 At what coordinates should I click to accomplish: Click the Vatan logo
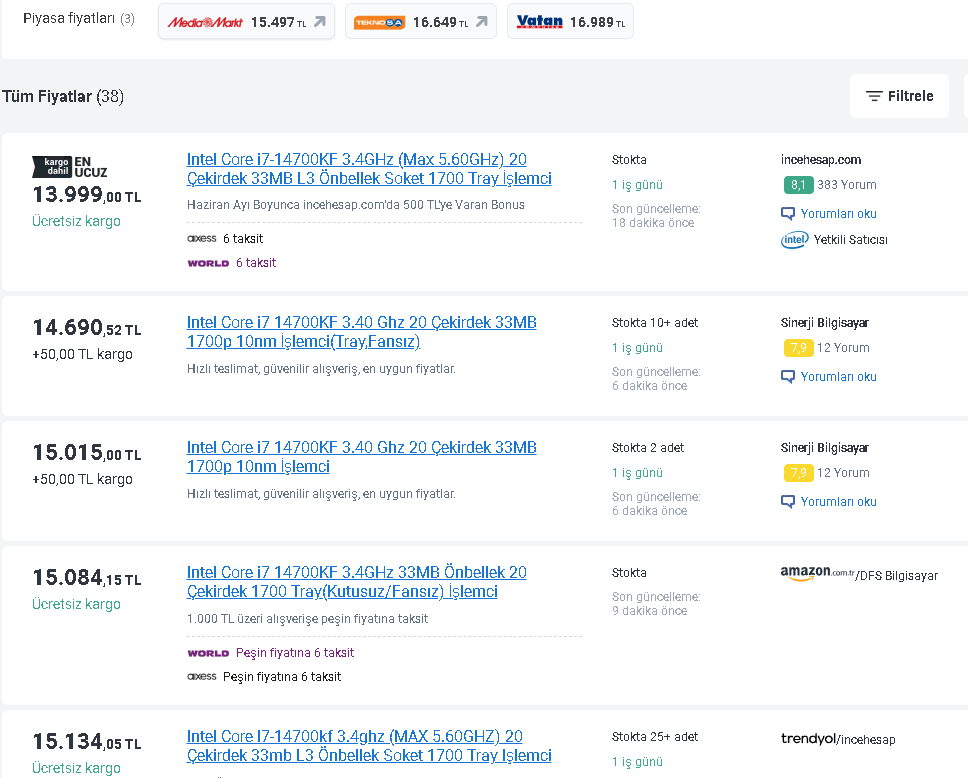[540, 22]
